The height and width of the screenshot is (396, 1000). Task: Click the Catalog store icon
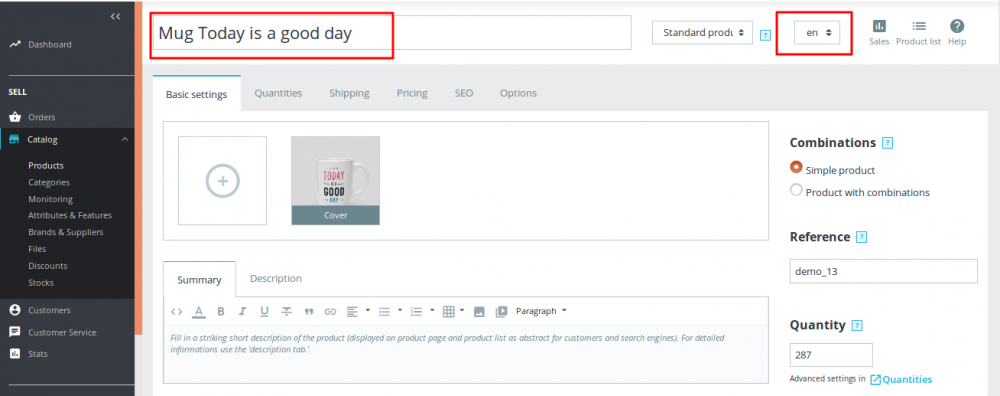15,140
